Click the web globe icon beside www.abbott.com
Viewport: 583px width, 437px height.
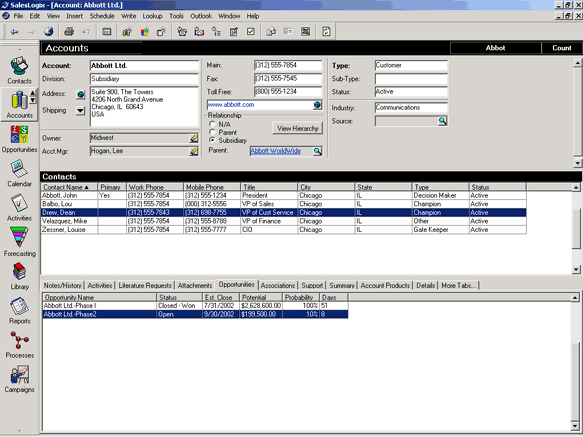317,105
